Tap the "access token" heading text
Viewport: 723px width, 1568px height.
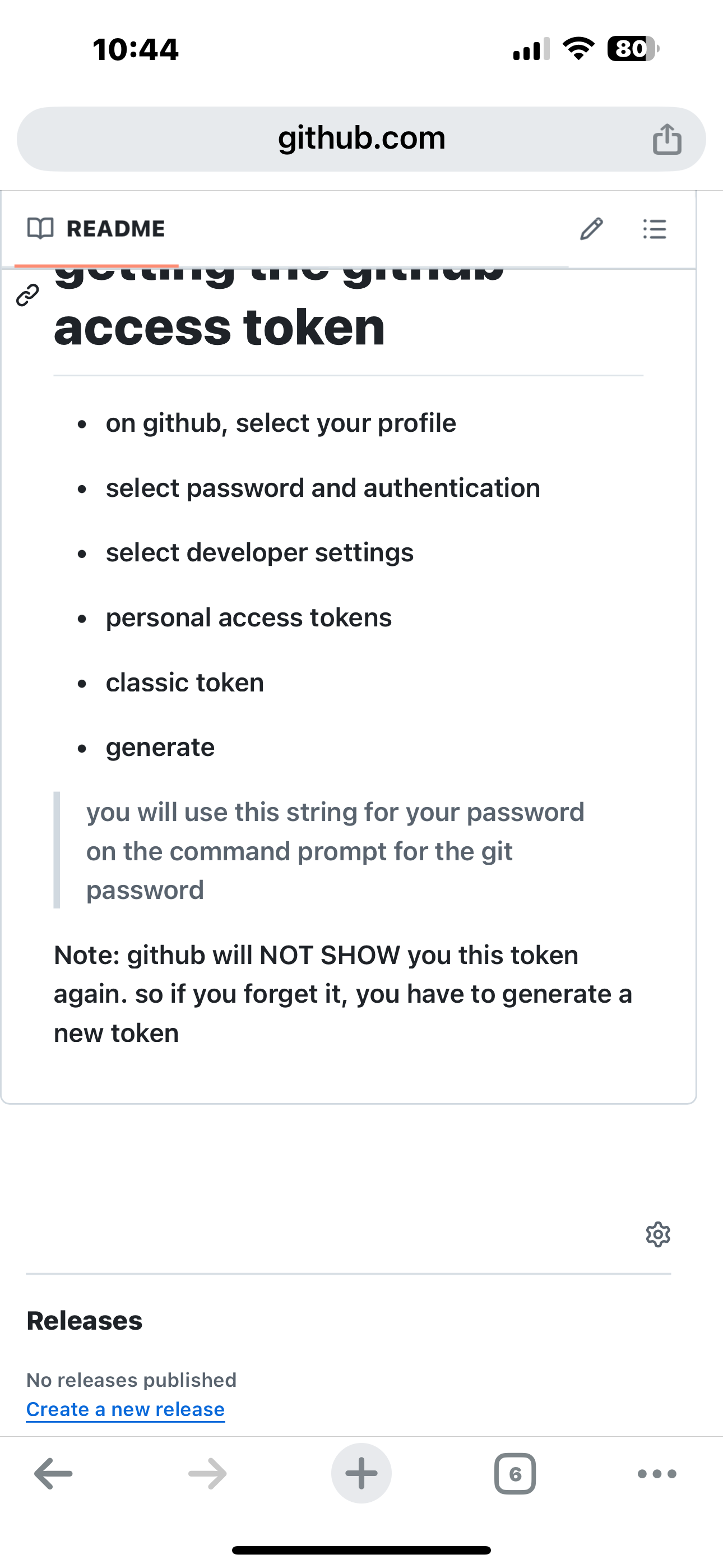coord(219,328)
